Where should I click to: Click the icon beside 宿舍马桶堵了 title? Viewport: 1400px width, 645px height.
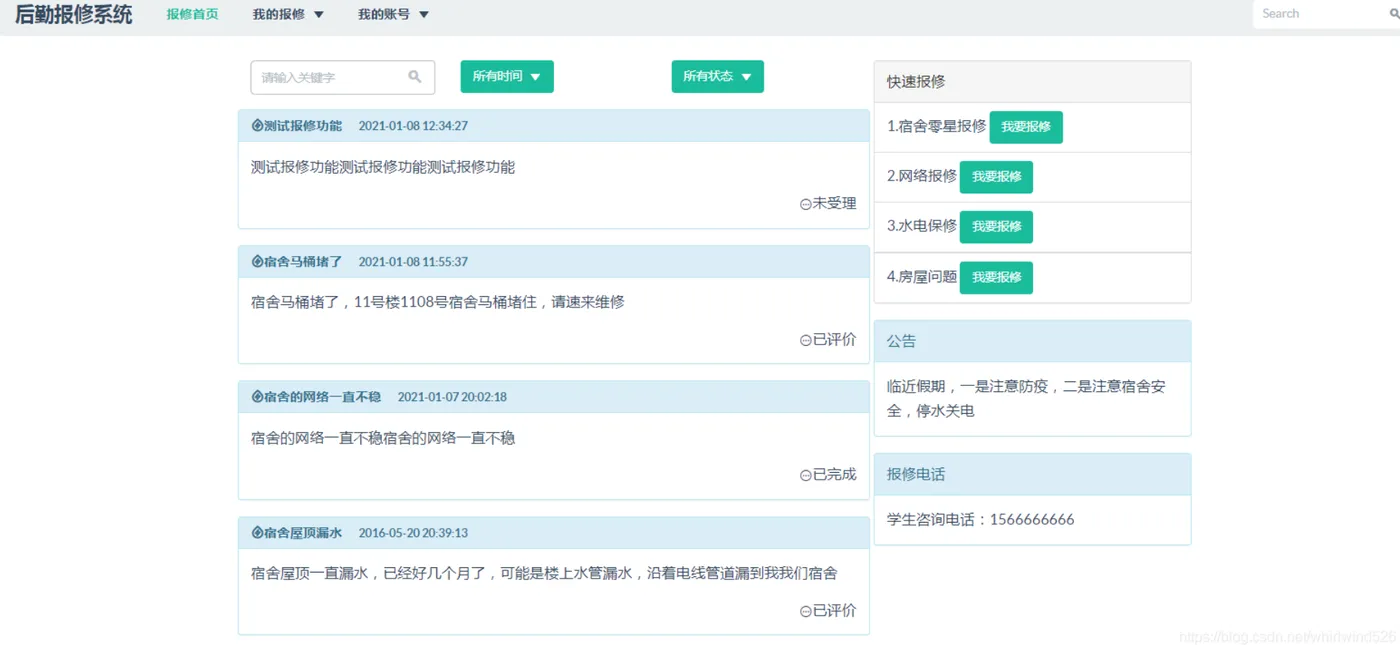tap(257, 262)
